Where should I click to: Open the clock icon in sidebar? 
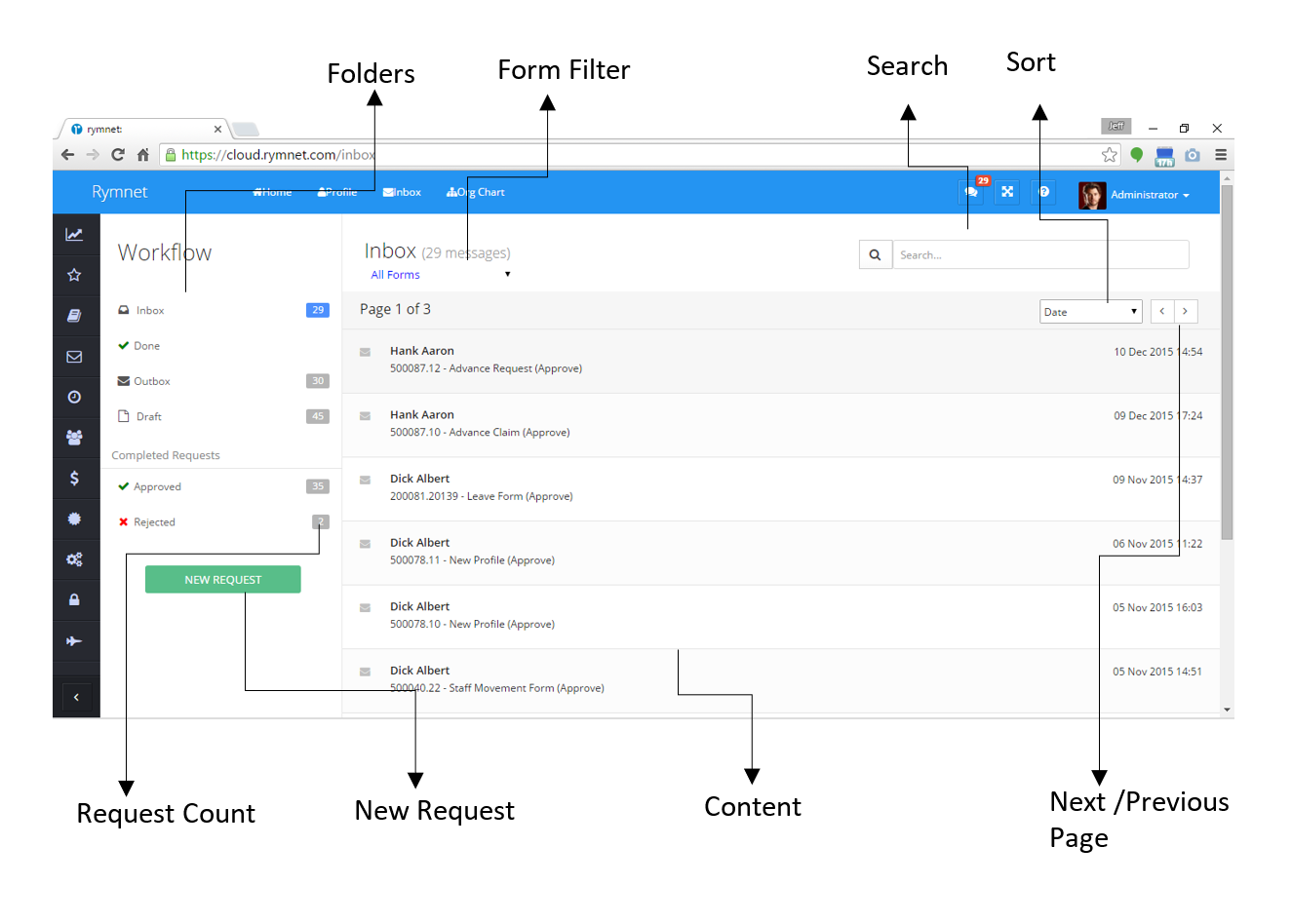(x=74, y=397)
